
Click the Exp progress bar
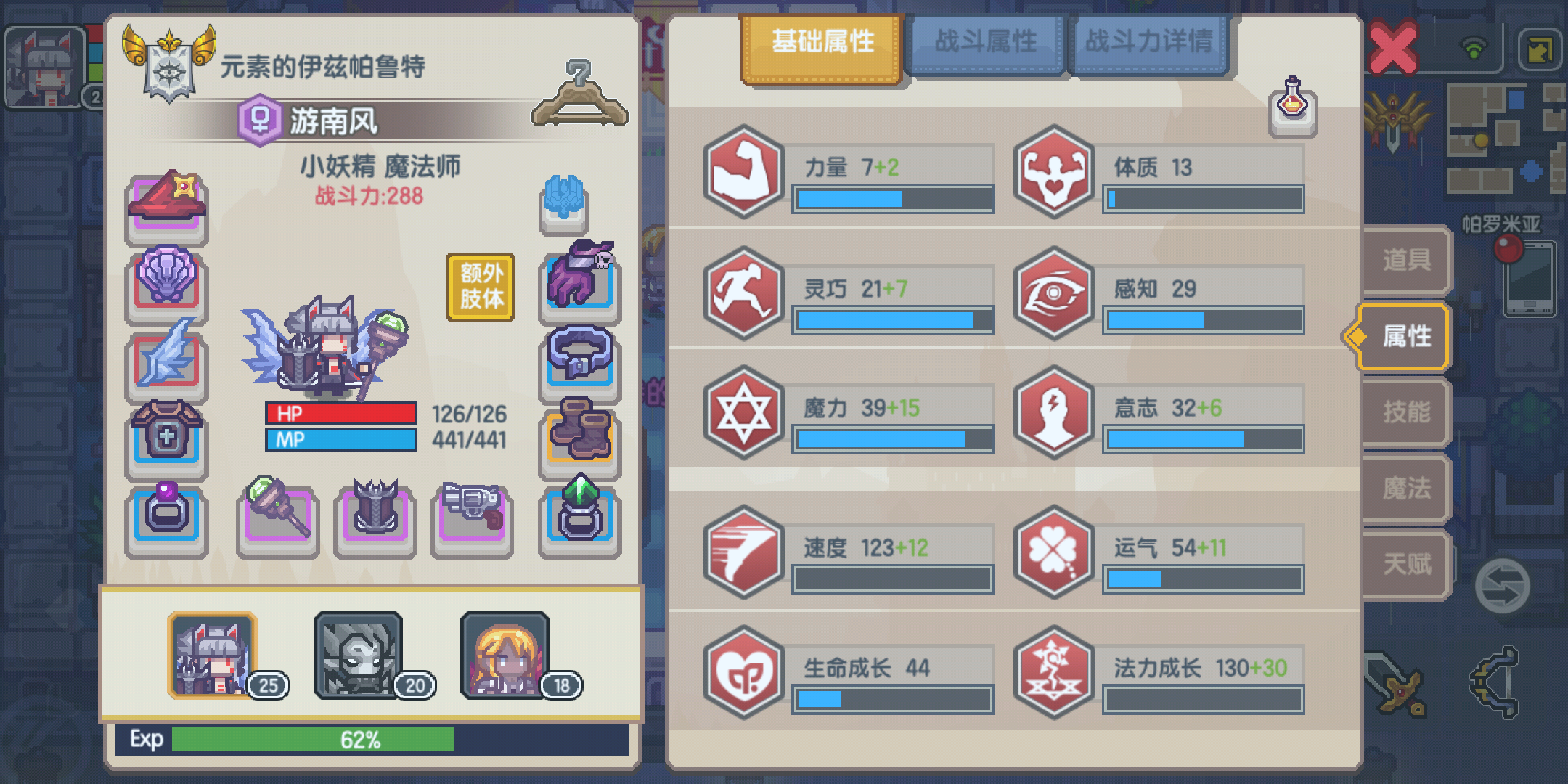tap(372, 740)
